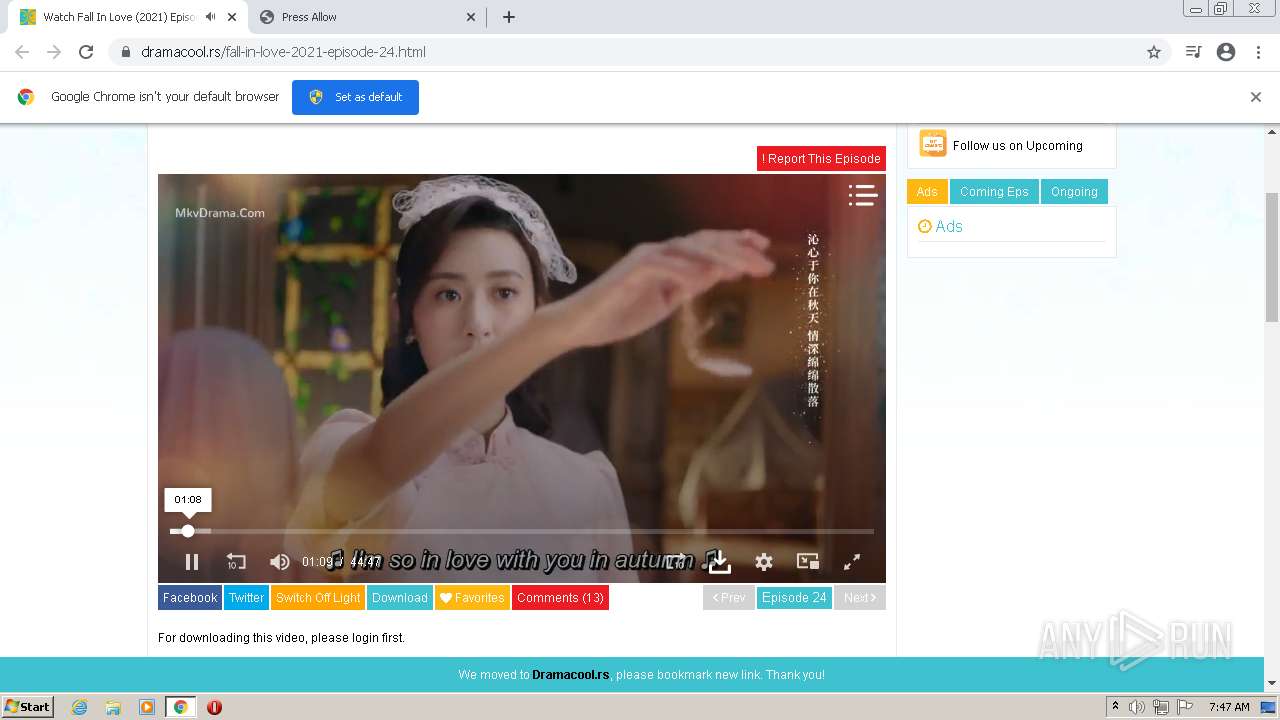Open media player from taskbar
The height and width of the screenshot is (720, 1280).
tap(147, 707)
